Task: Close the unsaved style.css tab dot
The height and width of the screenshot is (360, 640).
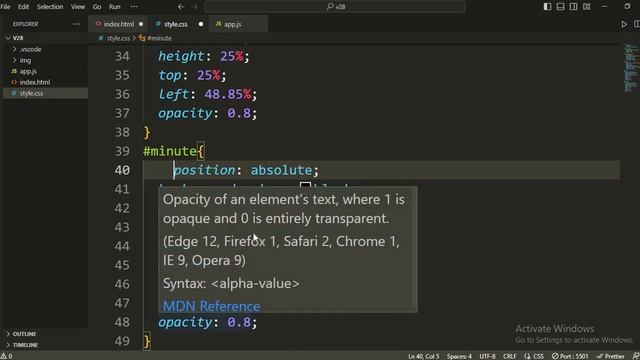Action: pyautogui.click(x=201, y=24)
